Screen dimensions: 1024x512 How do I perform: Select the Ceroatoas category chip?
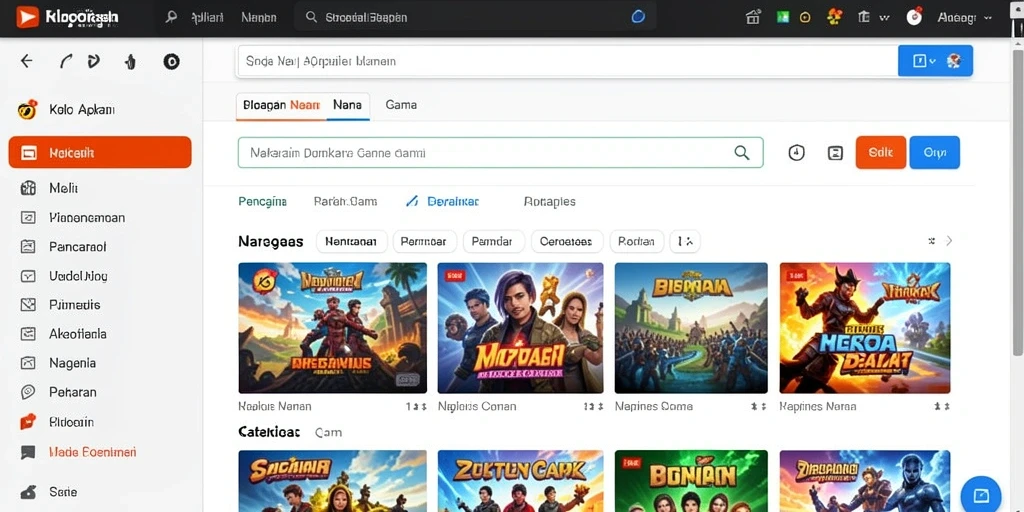[x=566, y=242]
